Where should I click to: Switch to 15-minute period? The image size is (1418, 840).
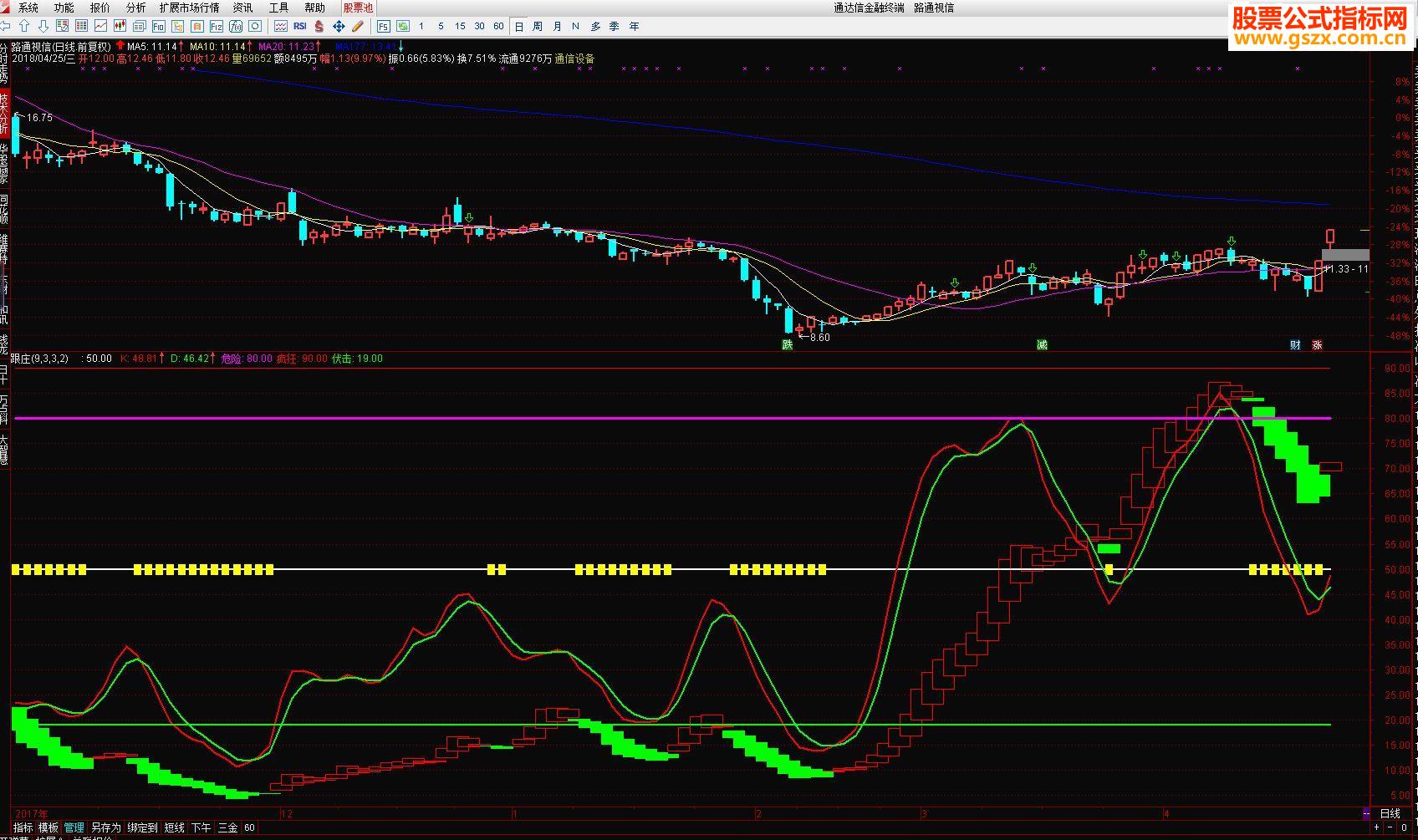click(460, 26)
